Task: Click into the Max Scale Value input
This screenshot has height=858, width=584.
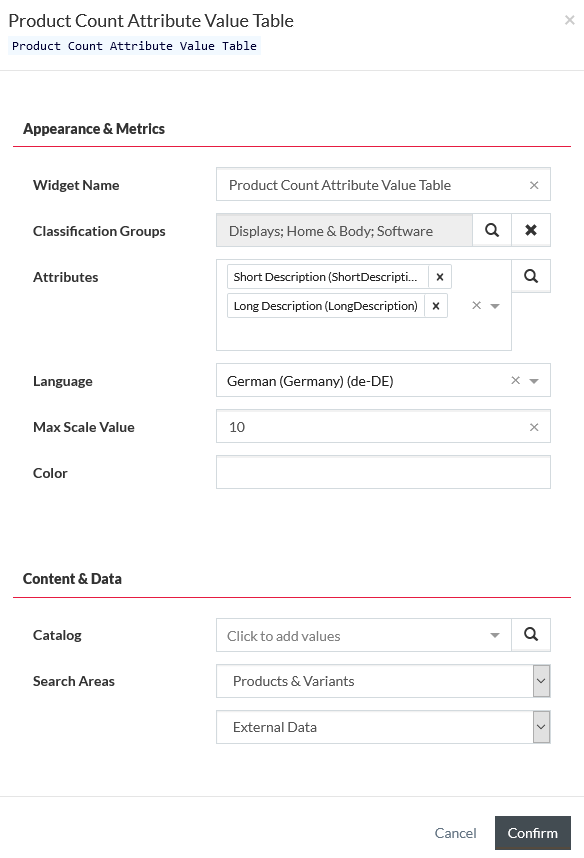Action: coord(372,427)
